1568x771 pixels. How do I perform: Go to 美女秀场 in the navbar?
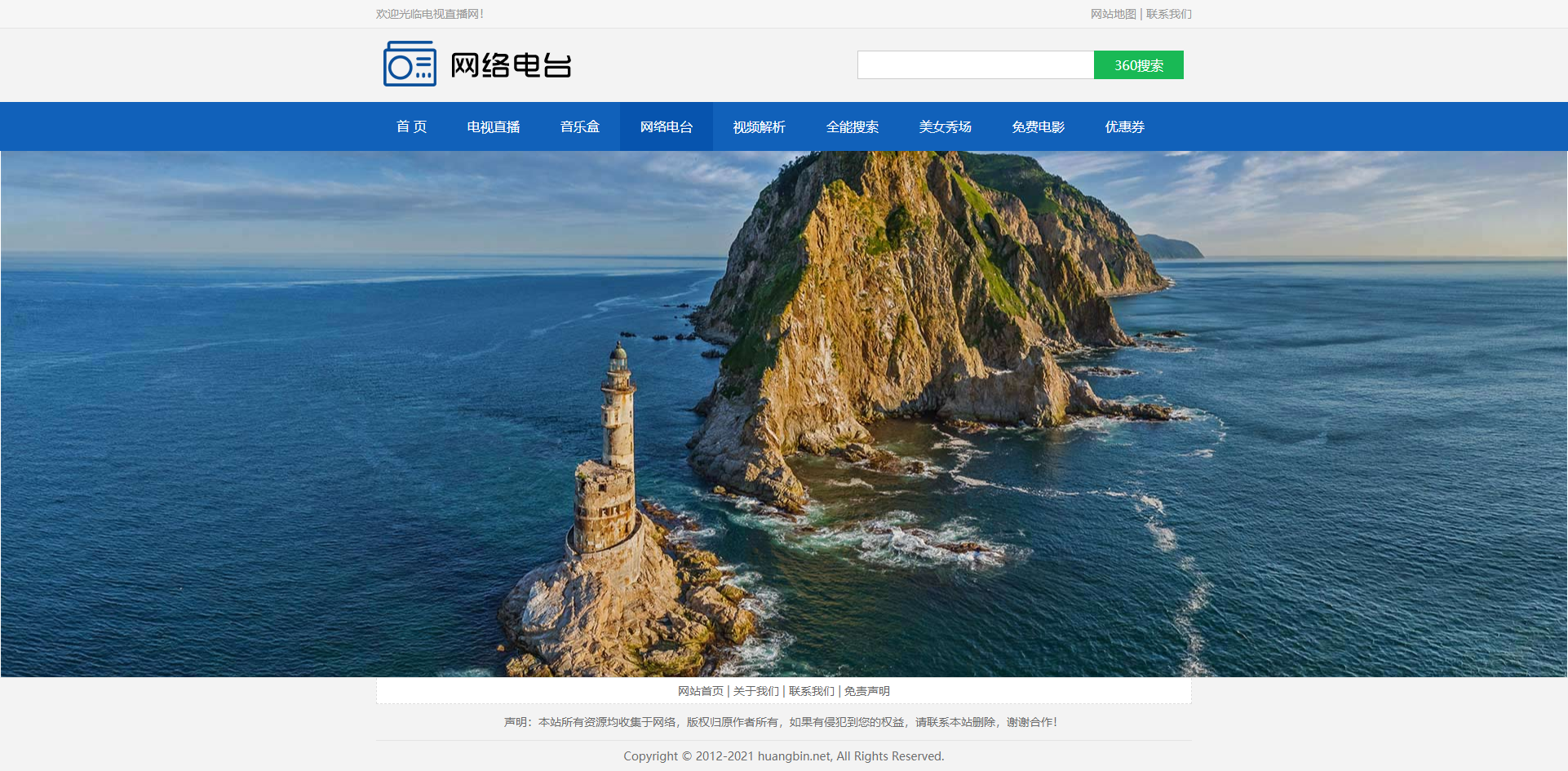[946, 126]
